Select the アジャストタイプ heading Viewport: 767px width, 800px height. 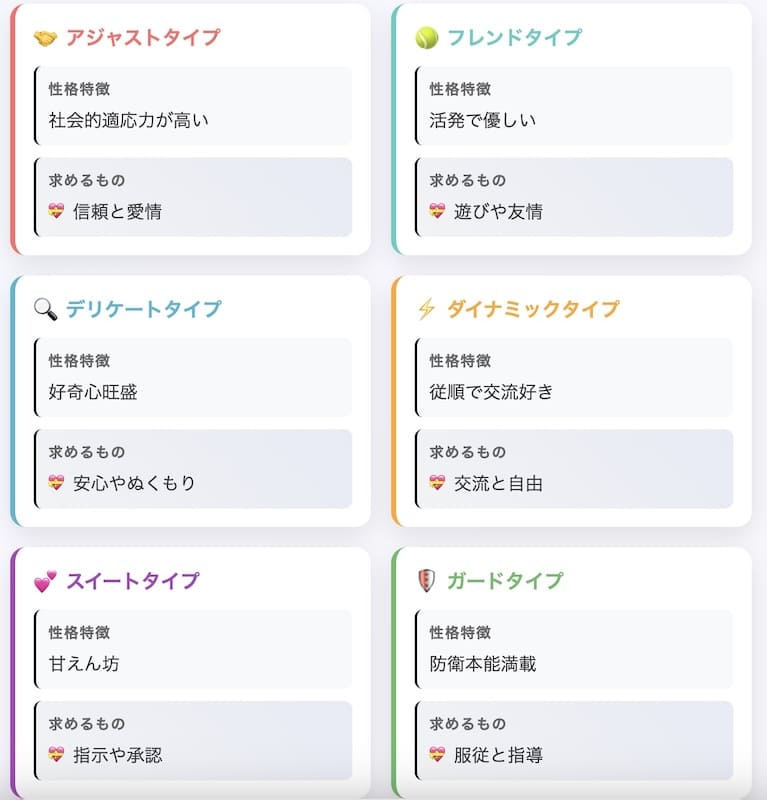[x=143, y=38]
